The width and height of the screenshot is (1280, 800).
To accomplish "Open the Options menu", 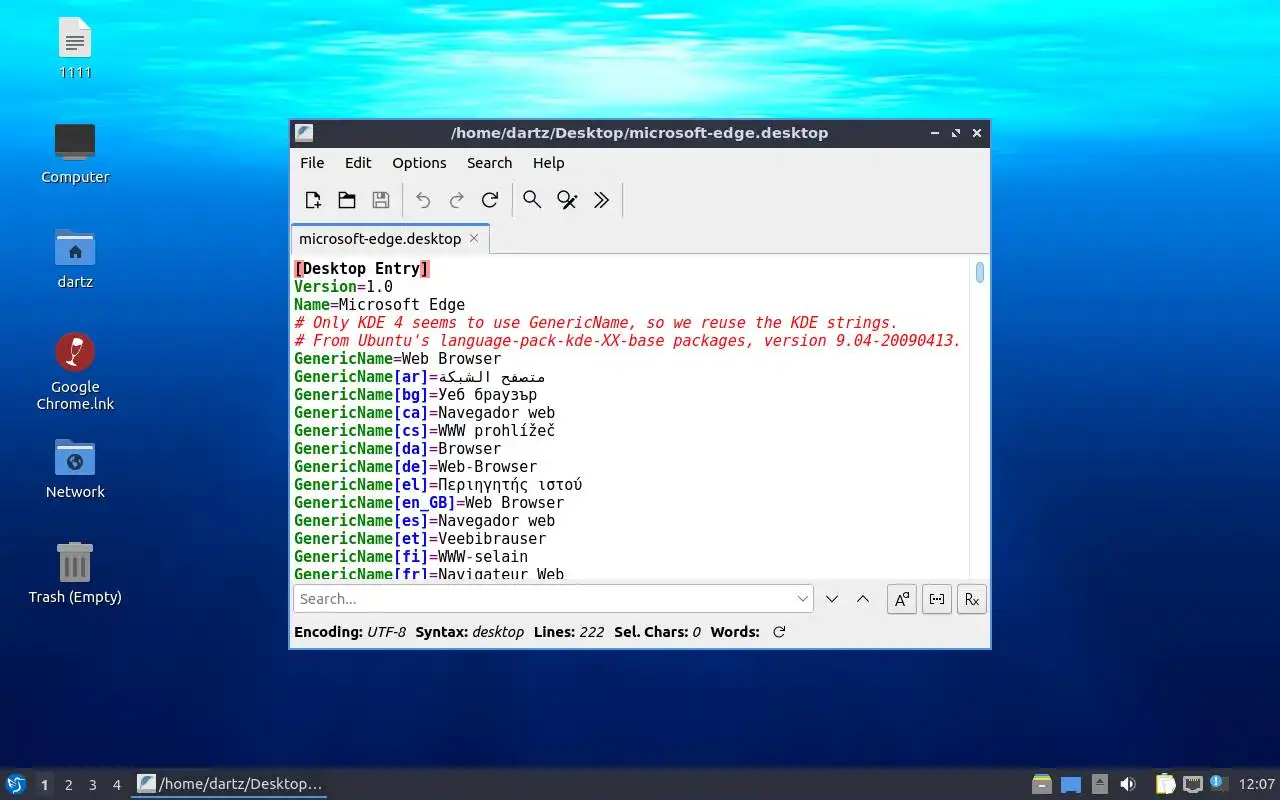I will 419,163.
